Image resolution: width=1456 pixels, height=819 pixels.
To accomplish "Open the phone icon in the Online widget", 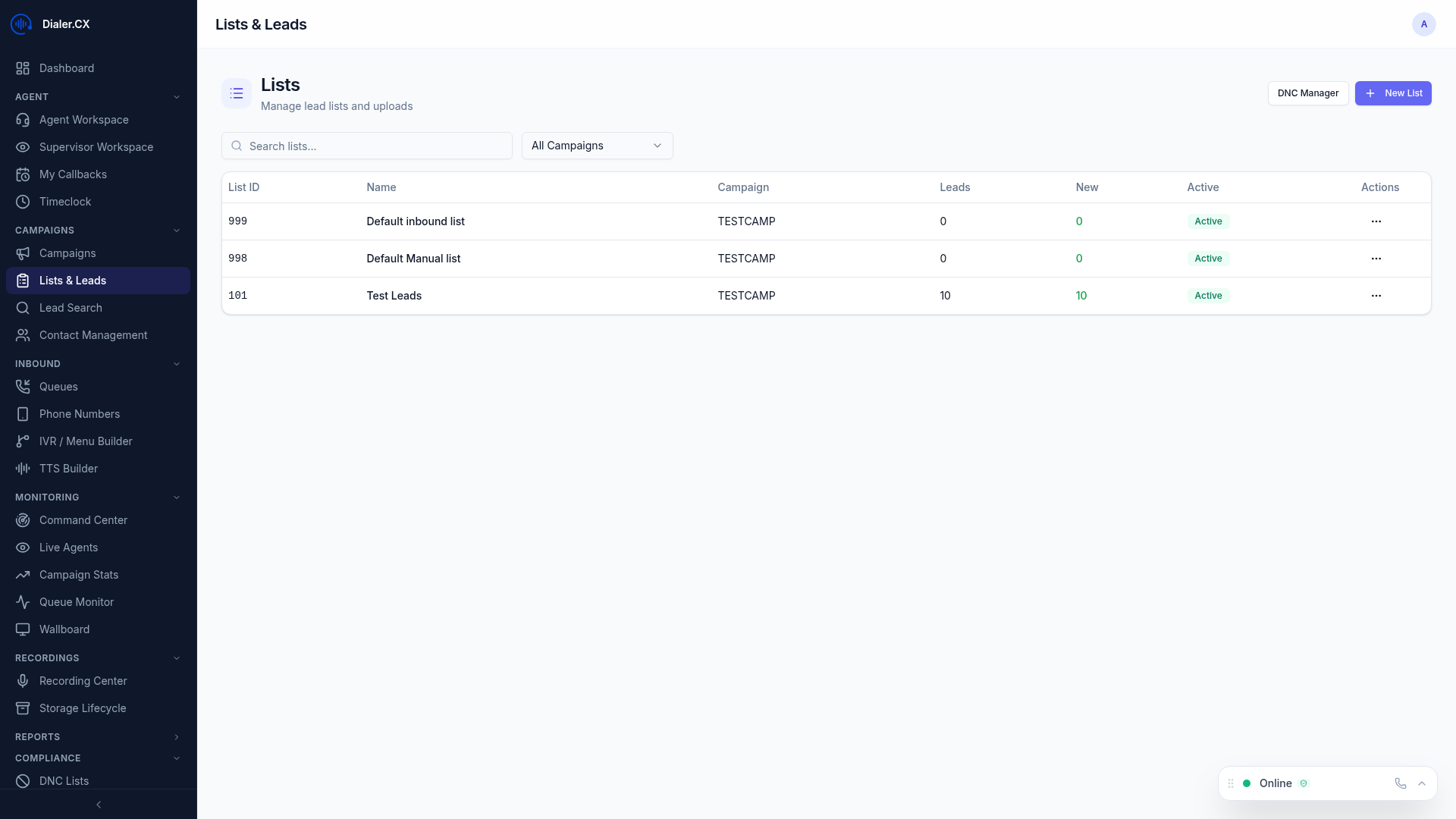I will 1400,783.
